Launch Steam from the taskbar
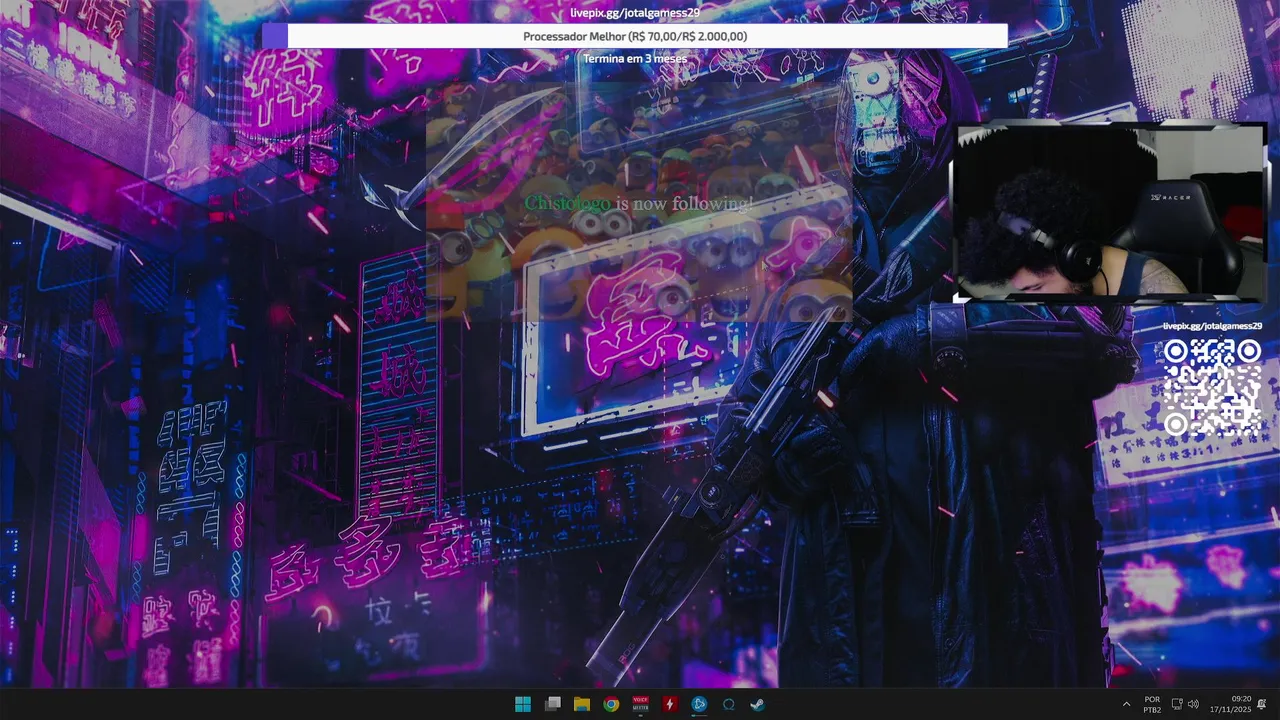Image resolution: width=1280 pixels, height=720 pixels. coord(758,704)
